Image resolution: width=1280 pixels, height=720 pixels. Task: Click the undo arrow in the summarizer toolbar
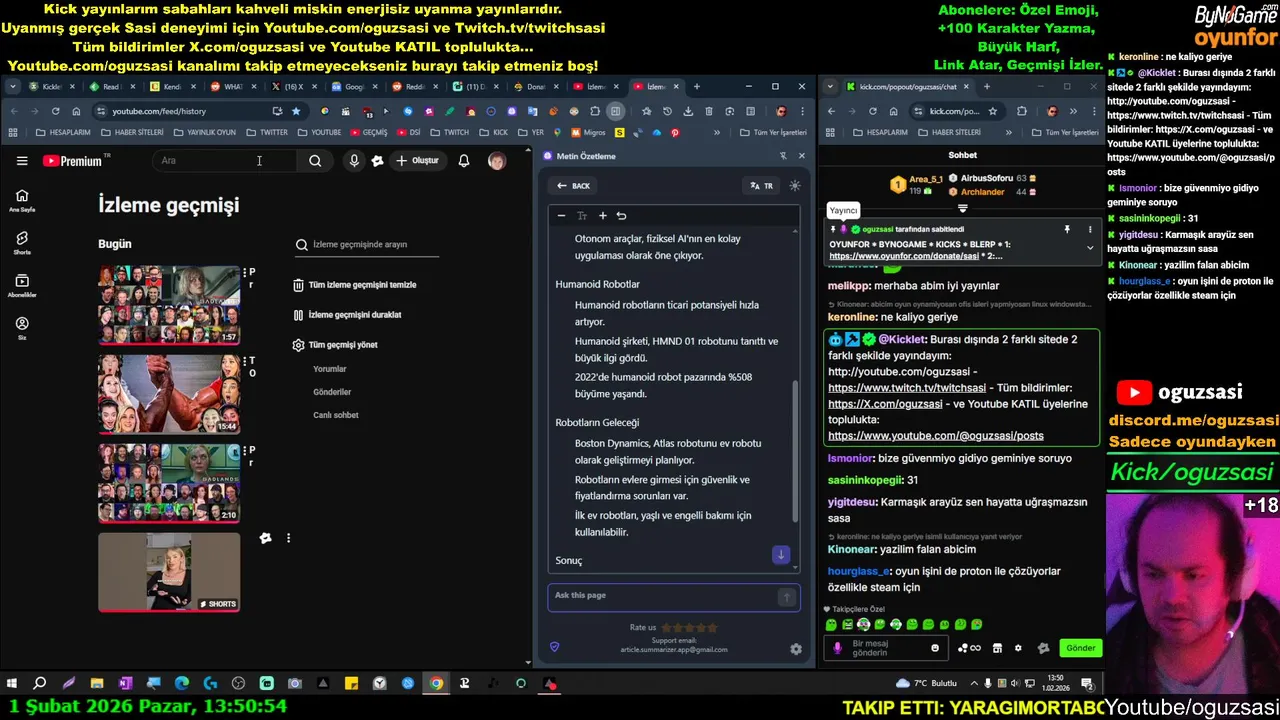coord(621,216)
